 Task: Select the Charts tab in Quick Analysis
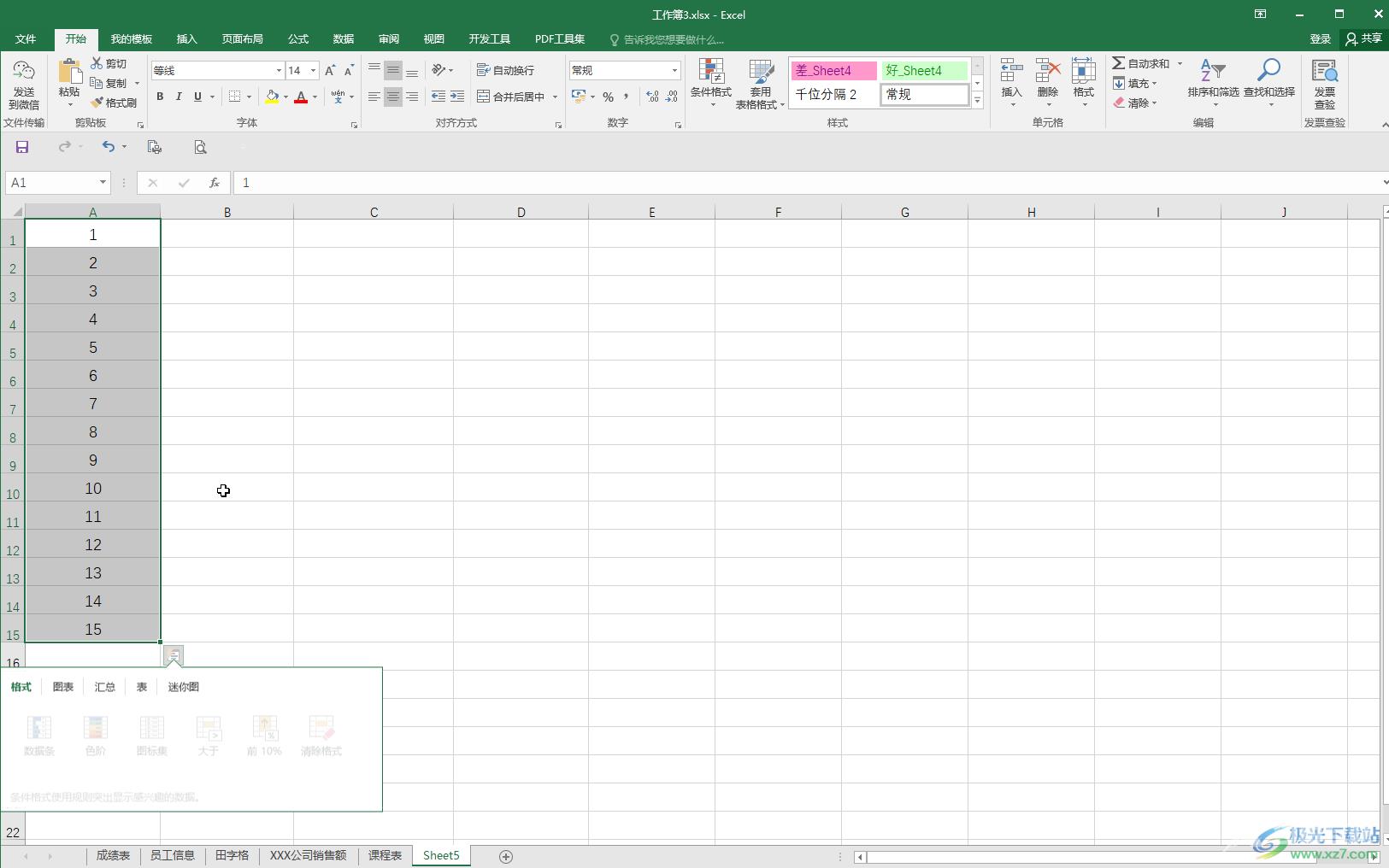(x=63, y=687)
